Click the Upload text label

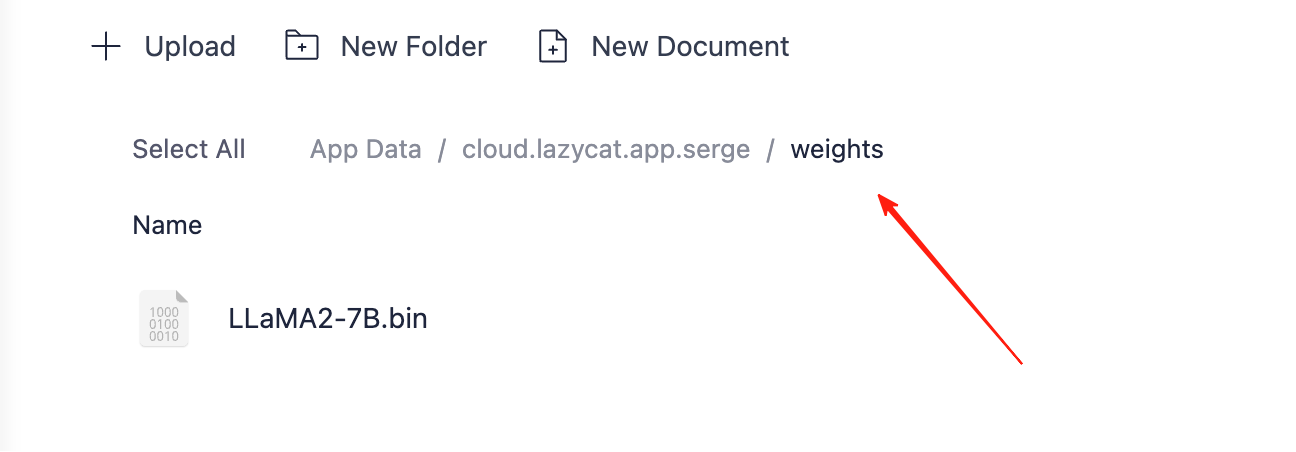tap(190, 47)
